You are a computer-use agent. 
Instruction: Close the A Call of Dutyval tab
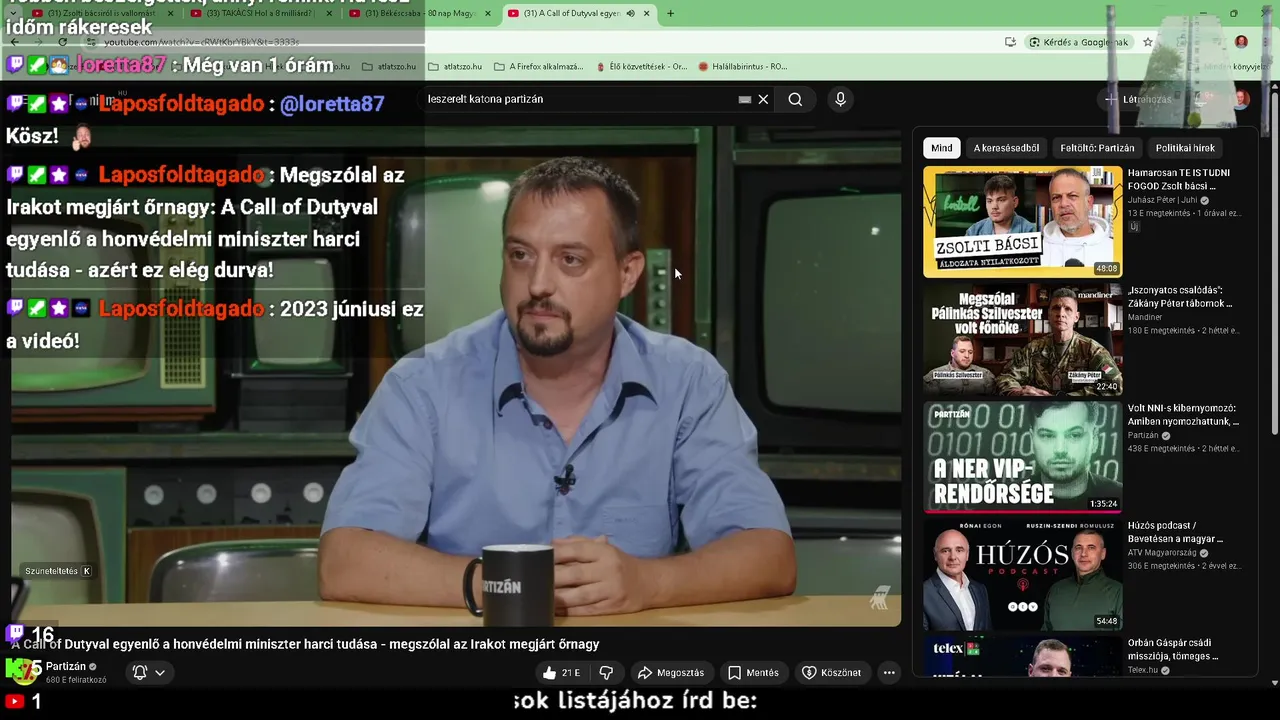(x=646, y=13)
